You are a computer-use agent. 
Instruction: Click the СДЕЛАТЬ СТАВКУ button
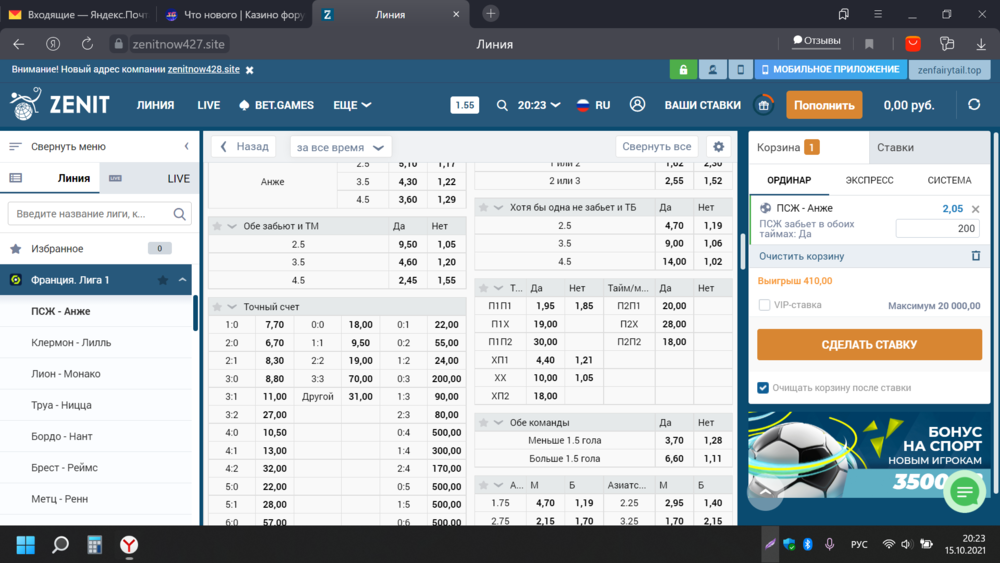(869, 344)
